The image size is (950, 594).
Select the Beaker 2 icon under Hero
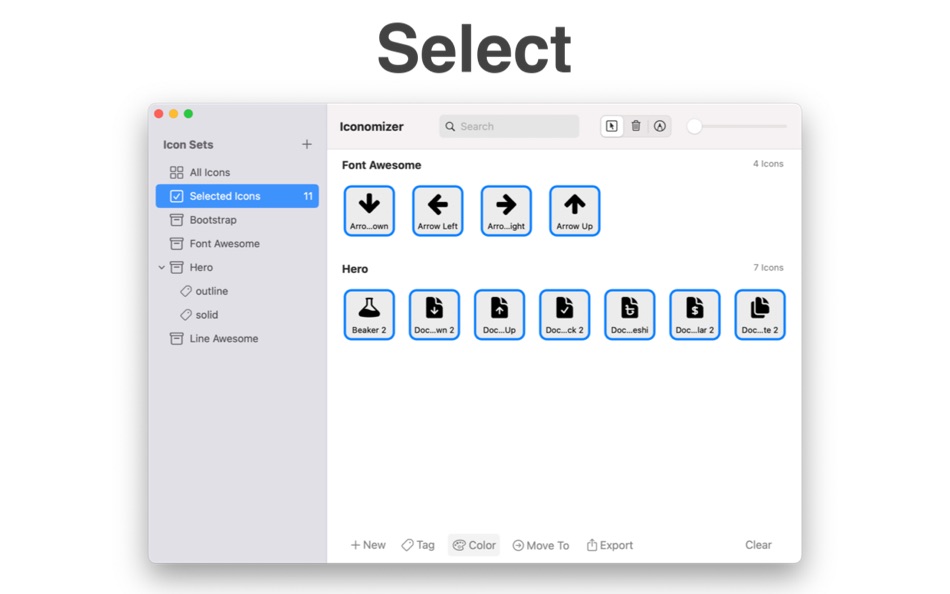tap(369, 313)
